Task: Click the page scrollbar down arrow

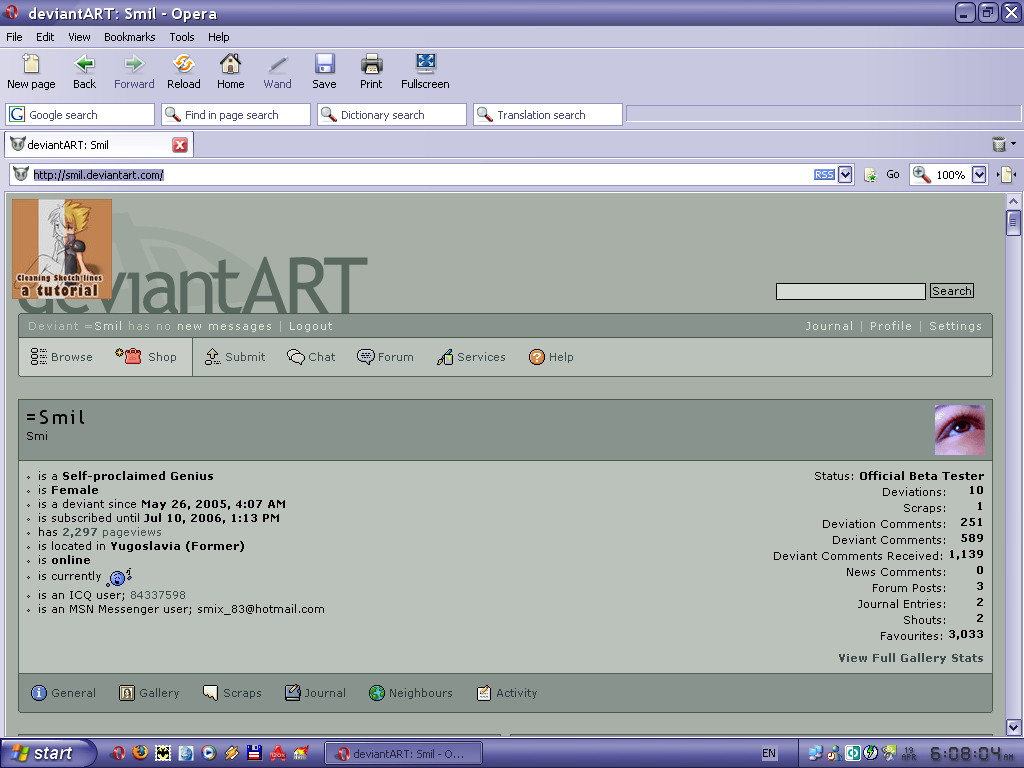Action: [x=1013, y=727]
